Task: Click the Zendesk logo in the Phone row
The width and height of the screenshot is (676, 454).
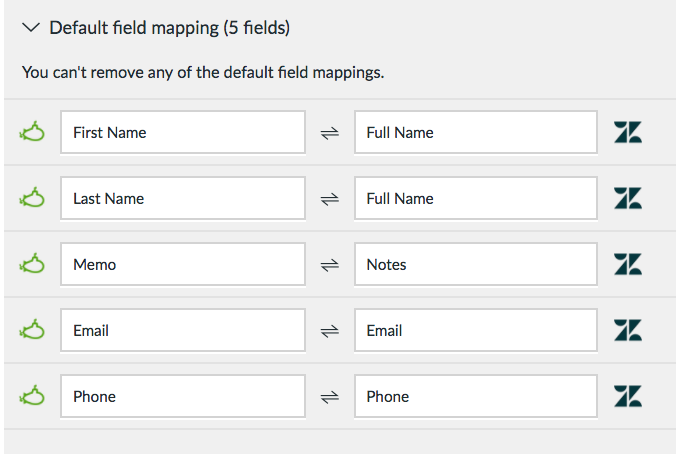Action: pos(628,396)
